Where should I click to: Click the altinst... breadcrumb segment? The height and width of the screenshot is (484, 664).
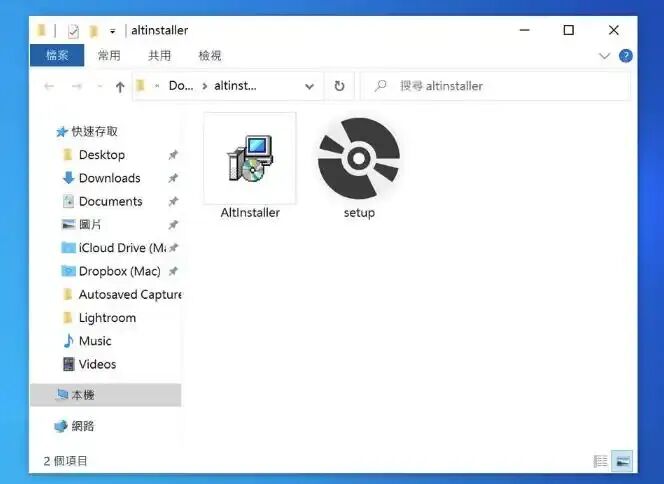pyautogui.click(x=235, y=86)
